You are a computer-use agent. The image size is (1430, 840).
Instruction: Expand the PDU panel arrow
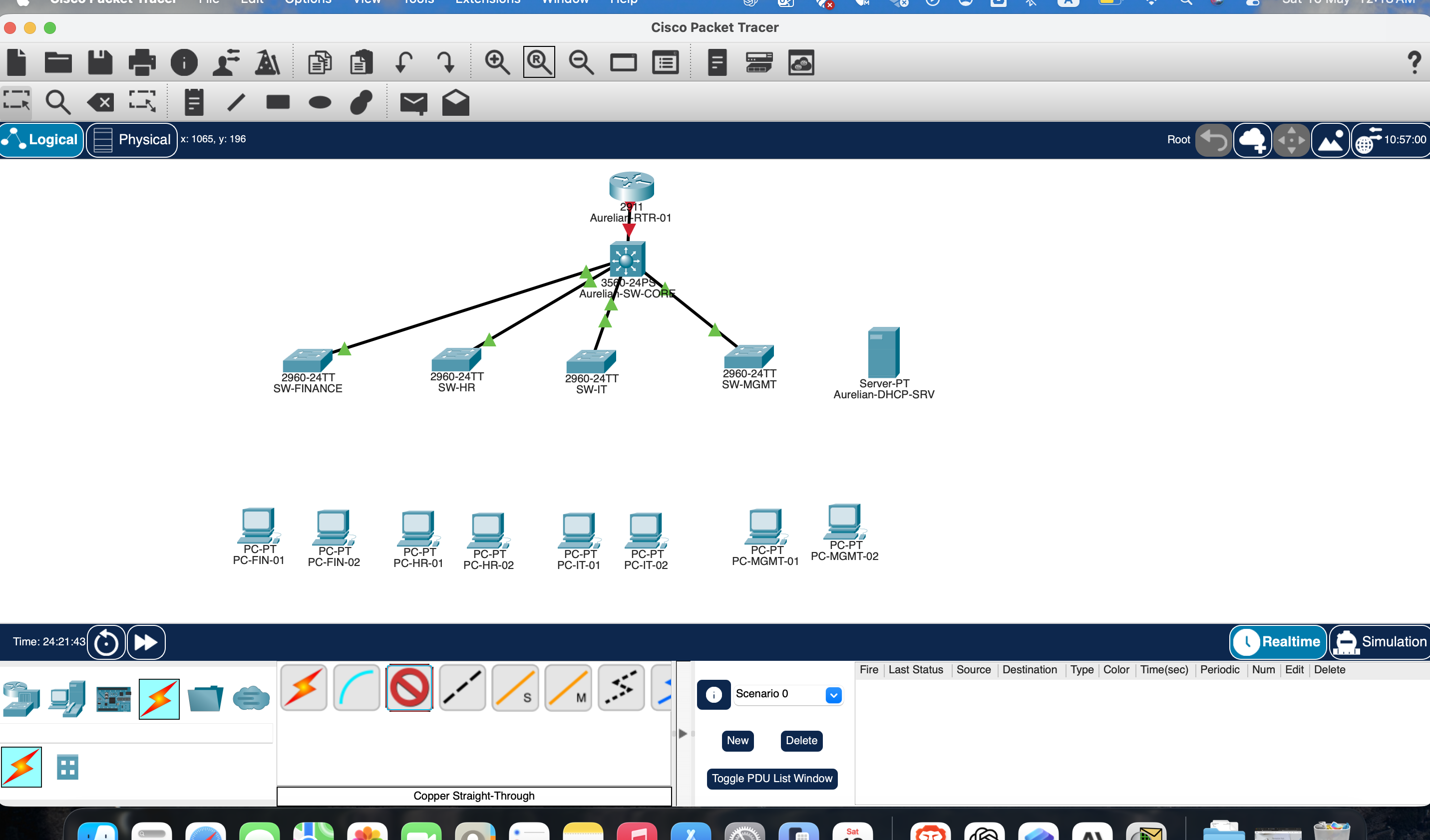[x=683, y=733]
